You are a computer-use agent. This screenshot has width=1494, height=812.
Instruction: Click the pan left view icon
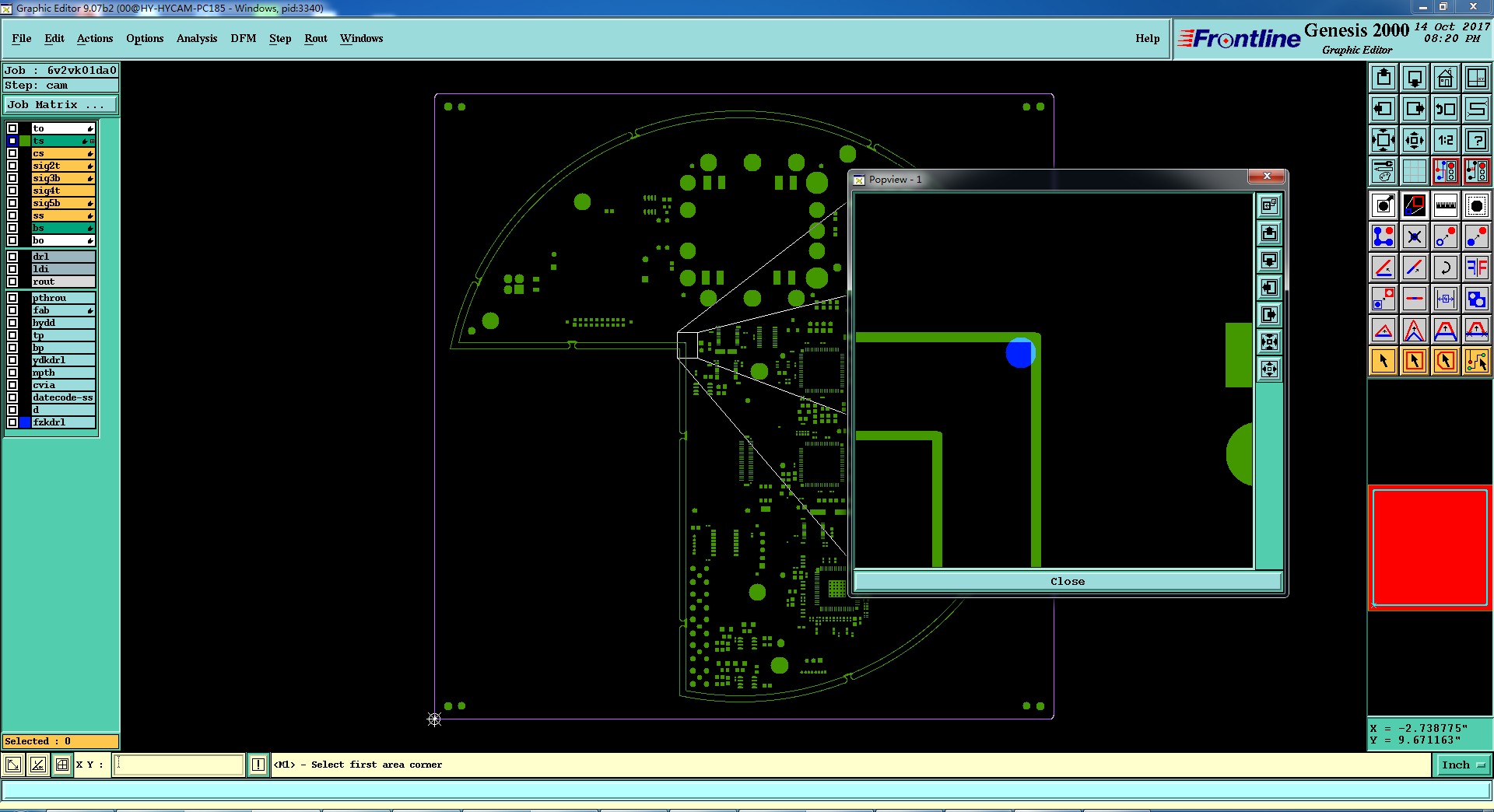[x=1384, y=109]
